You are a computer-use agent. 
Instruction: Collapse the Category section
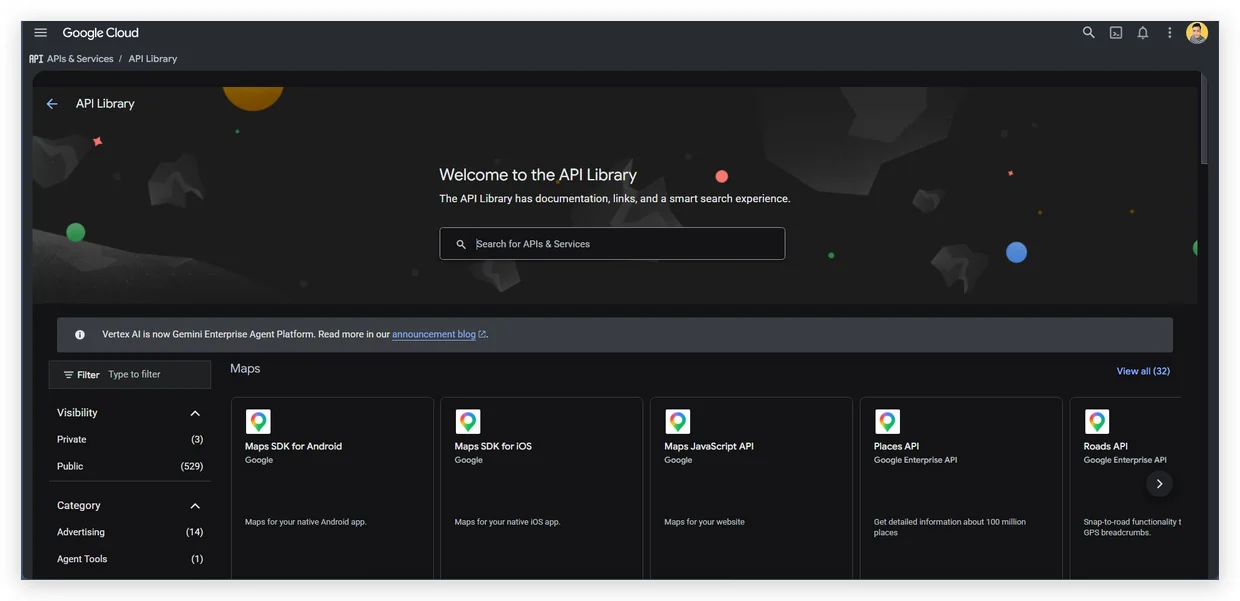195,506
